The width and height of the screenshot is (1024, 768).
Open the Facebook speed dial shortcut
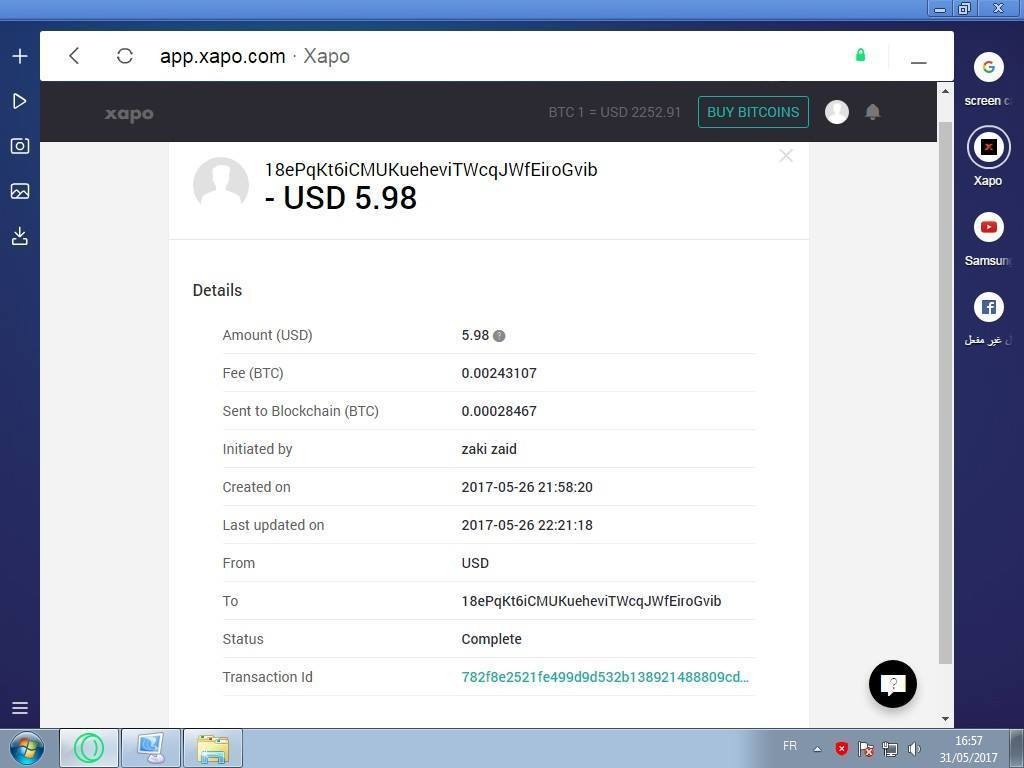988,308
